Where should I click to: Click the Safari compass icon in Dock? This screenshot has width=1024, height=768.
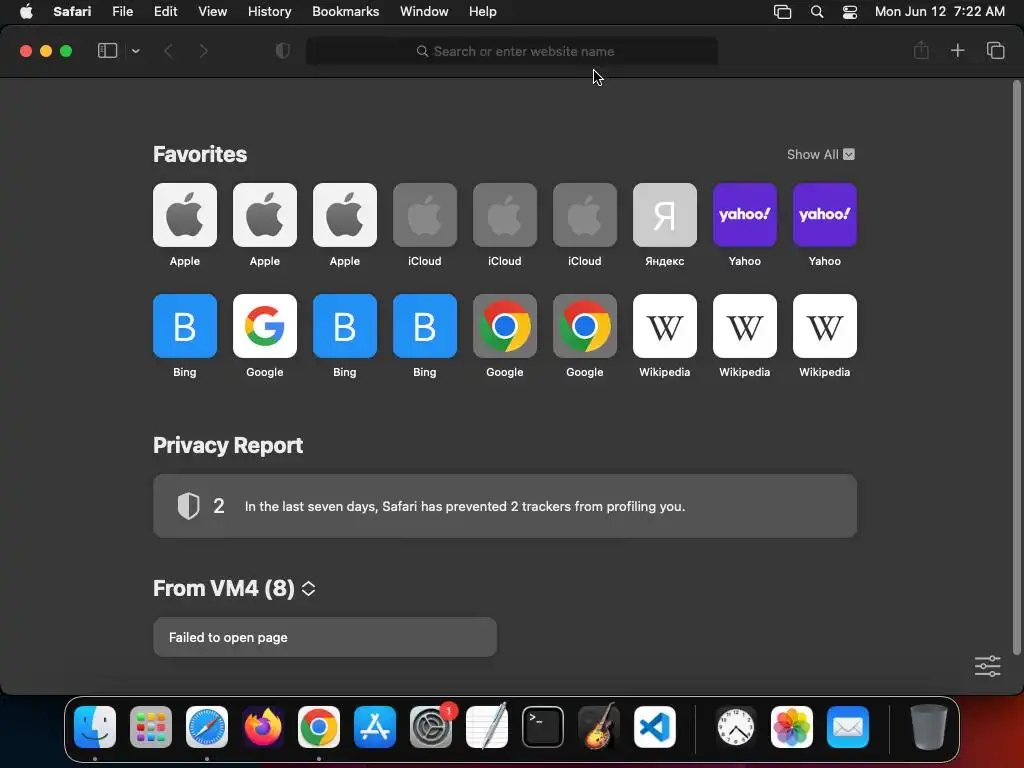click(207, 727)
